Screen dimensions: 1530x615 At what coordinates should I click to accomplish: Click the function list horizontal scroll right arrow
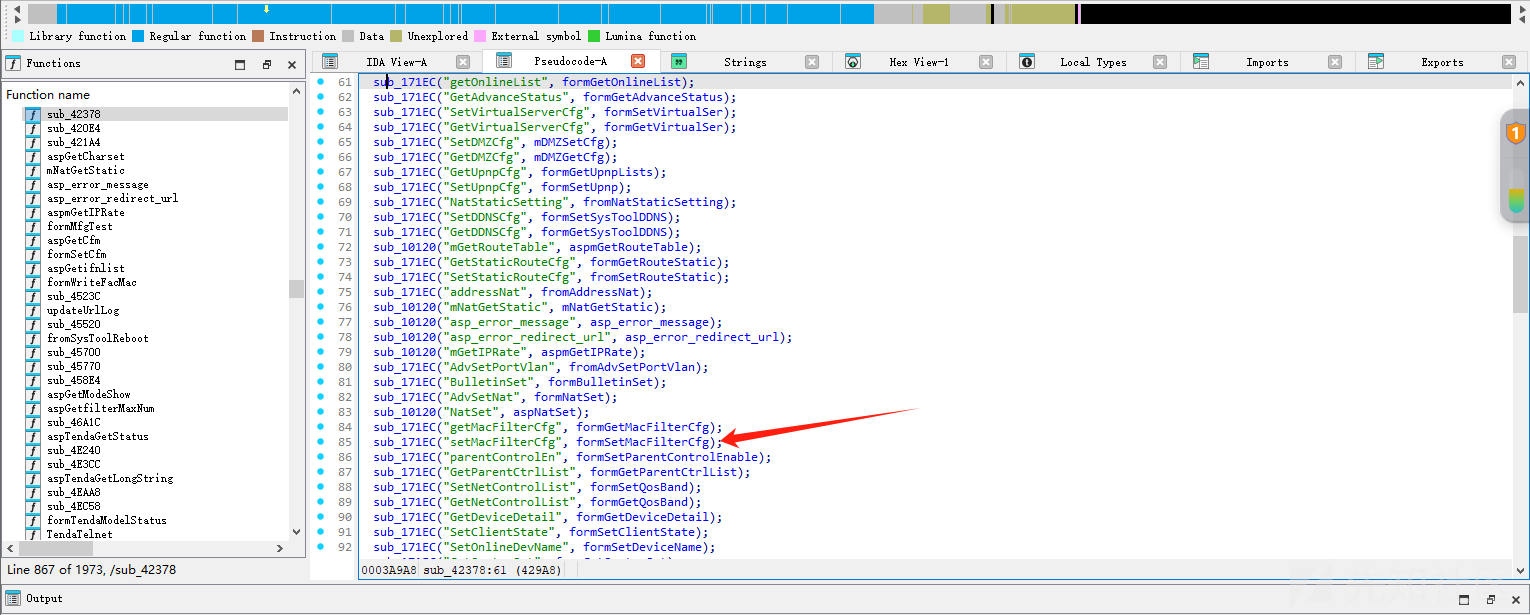click(280, 549)
